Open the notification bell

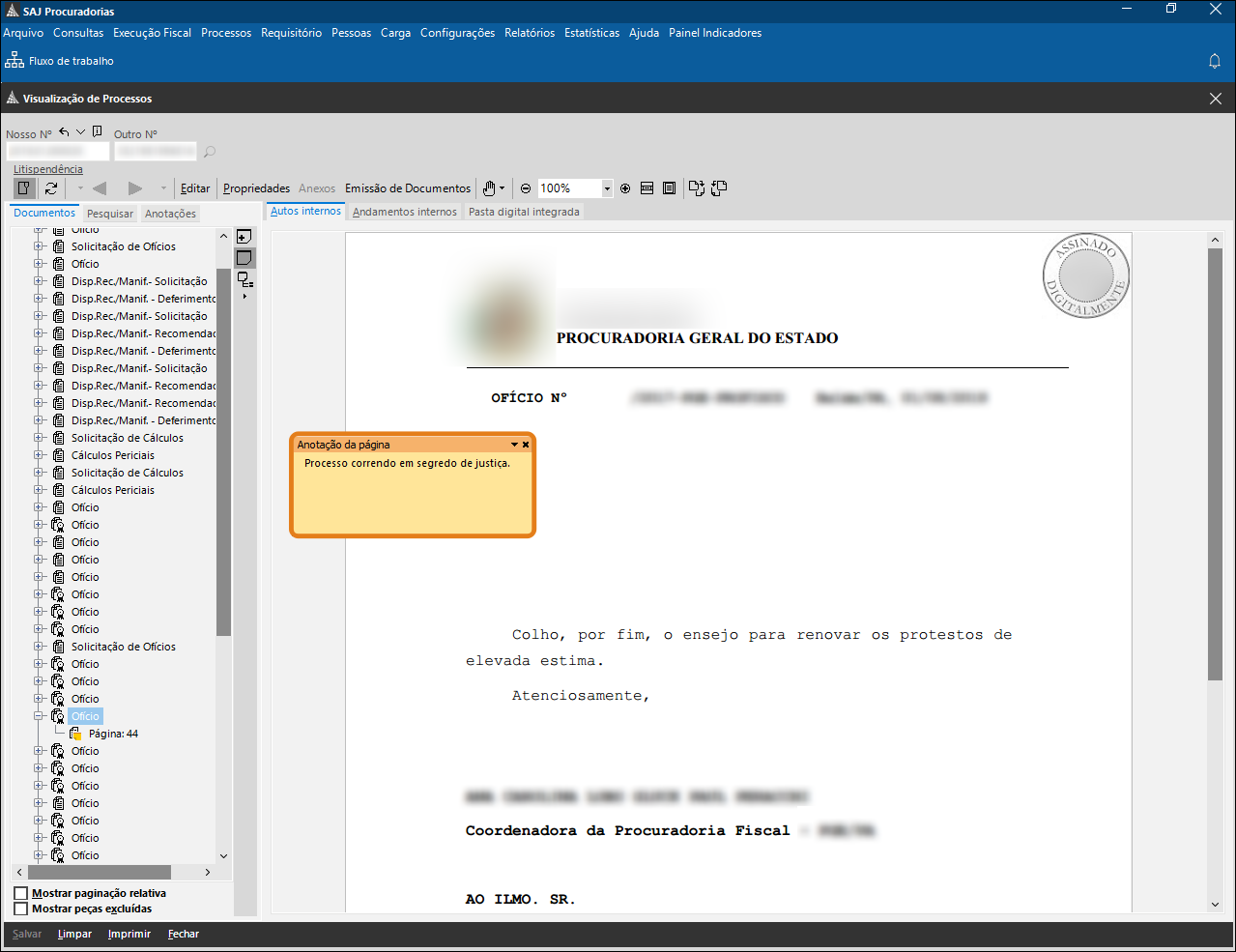[x=1215, y=61]
